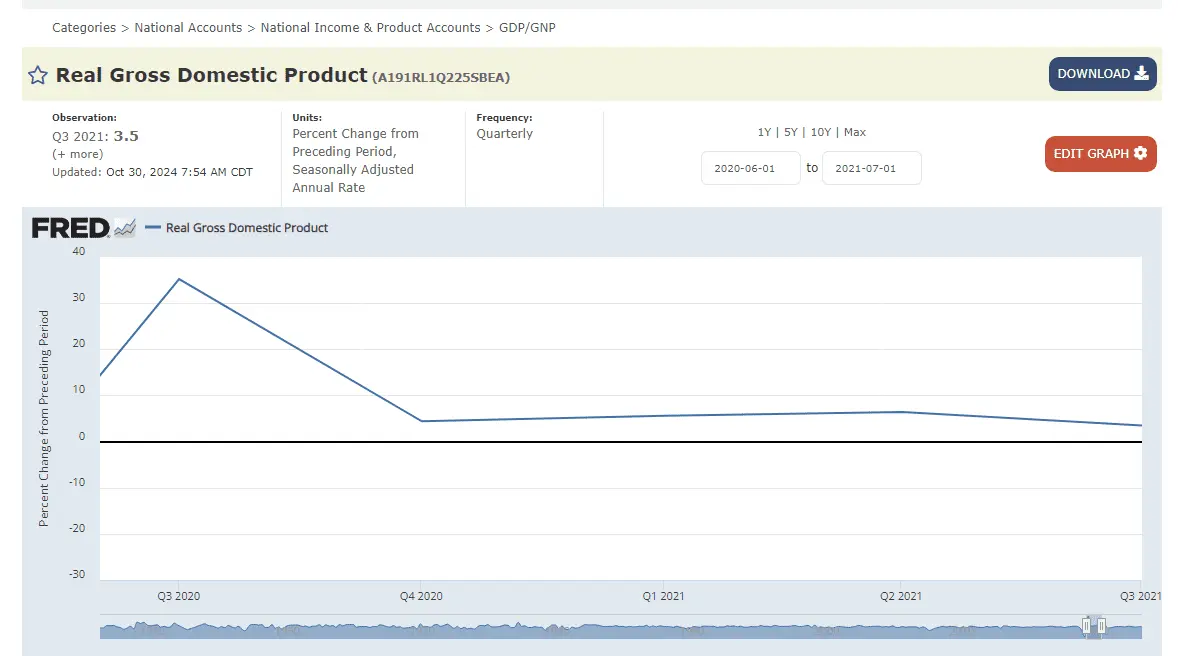Click the FRED logo
This screenshot has width=1178, height=656.
coord(70,228)
